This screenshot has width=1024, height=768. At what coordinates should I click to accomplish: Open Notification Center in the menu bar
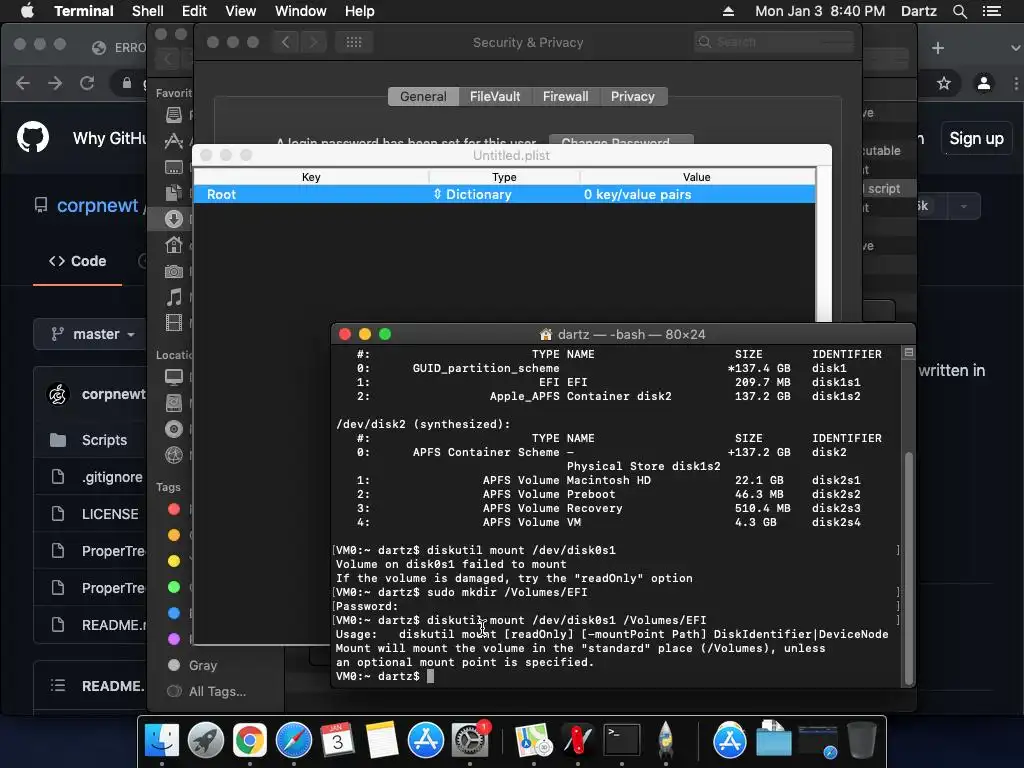[991, 11]
